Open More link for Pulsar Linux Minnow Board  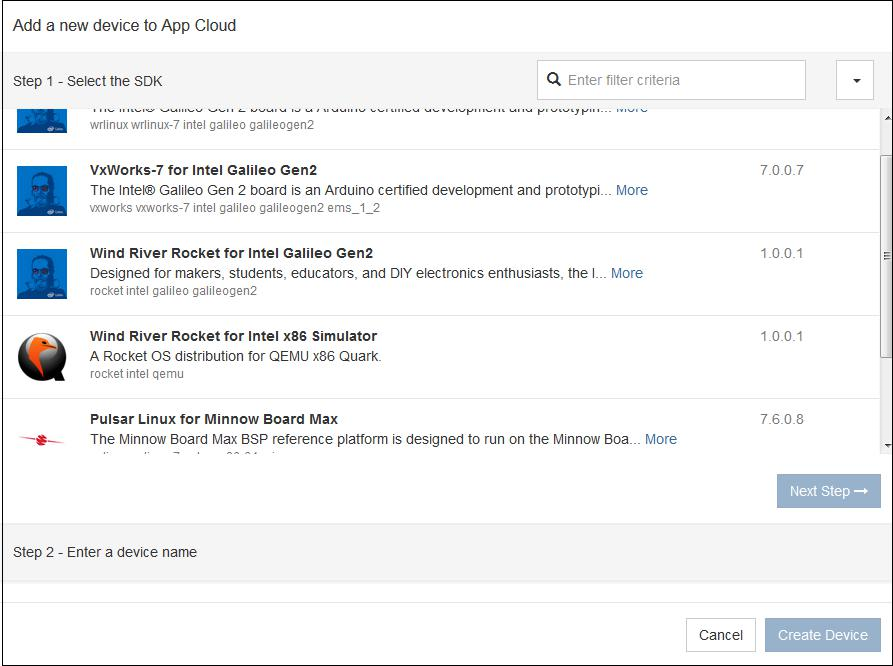[x=660, y=439]
